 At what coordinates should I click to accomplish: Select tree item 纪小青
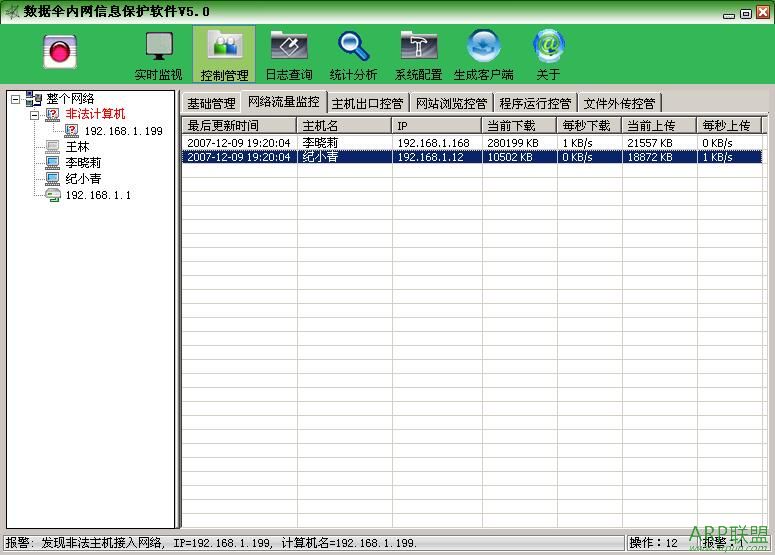pos(83,178)
